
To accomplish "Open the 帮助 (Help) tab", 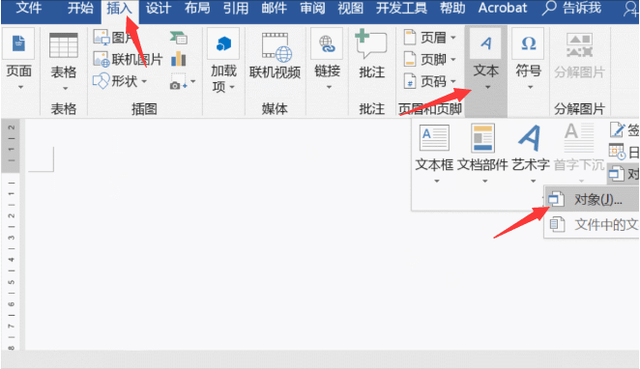I will pos(452,8).
